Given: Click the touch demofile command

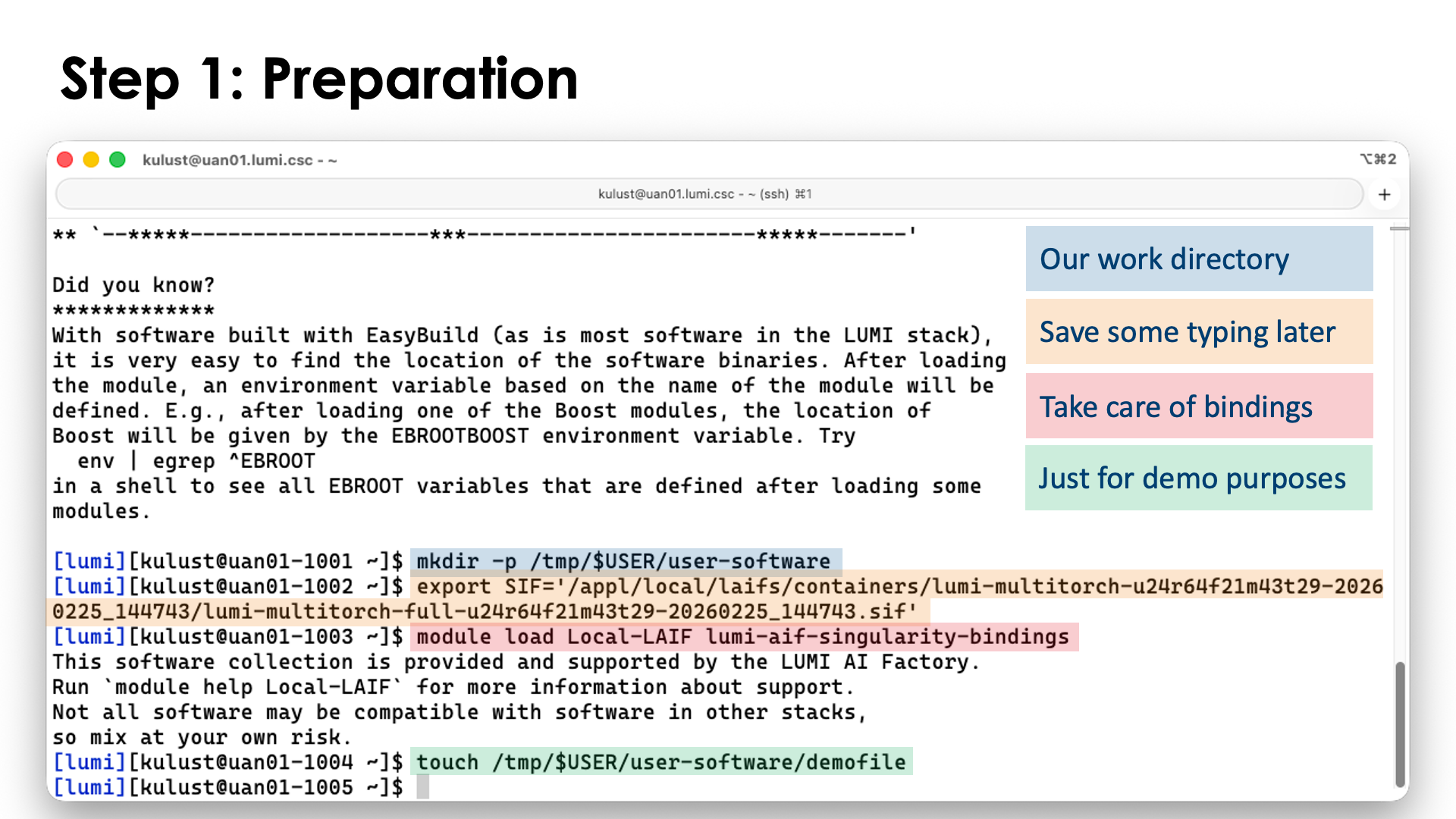Looking at the screenshot, I should click(664, 762).
